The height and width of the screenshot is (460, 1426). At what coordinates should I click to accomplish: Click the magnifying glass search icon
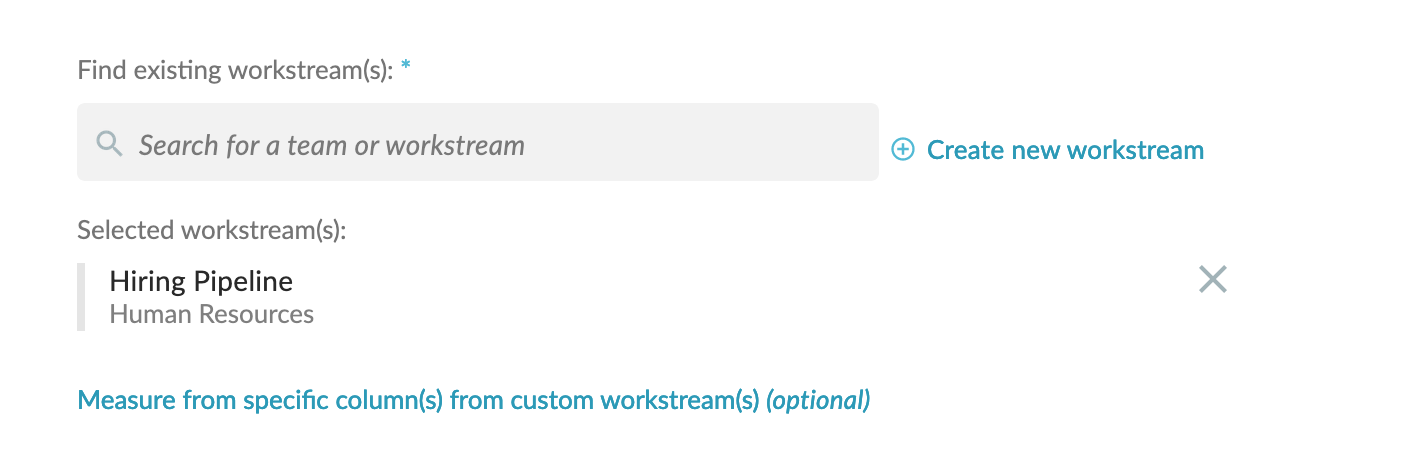point(109,144)
